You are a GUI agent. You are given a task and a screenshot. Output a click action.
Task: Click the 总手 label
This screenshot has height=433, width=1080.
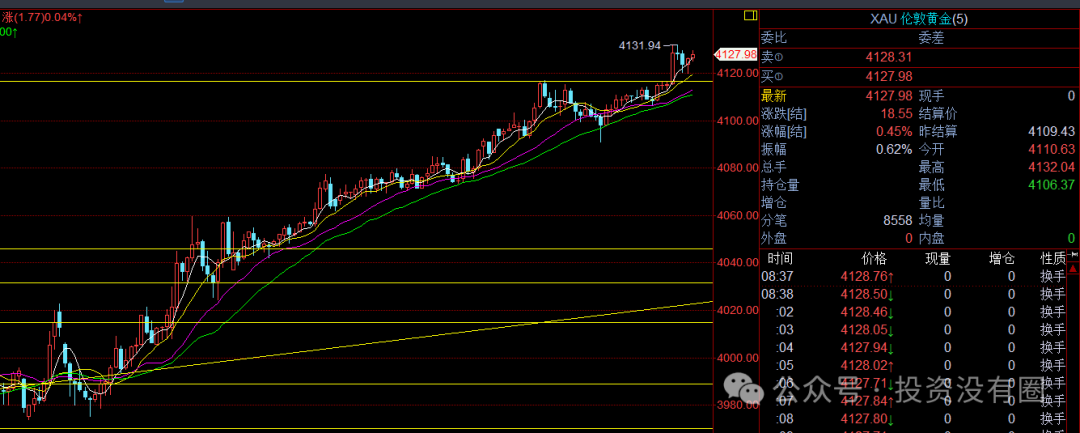click(773, 167)
